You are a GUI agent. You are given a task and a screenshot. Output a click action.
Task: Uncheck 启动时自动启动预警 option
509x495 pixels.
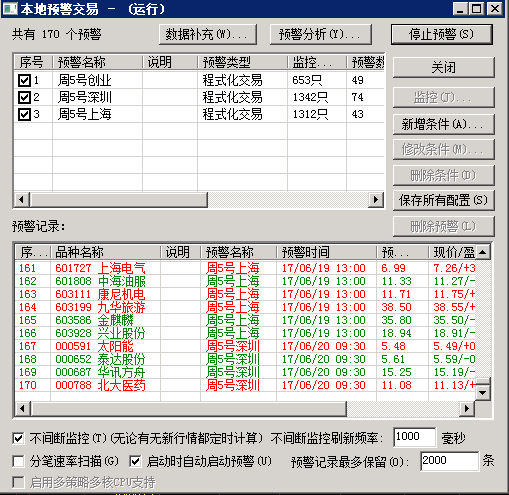coord(135,462)
